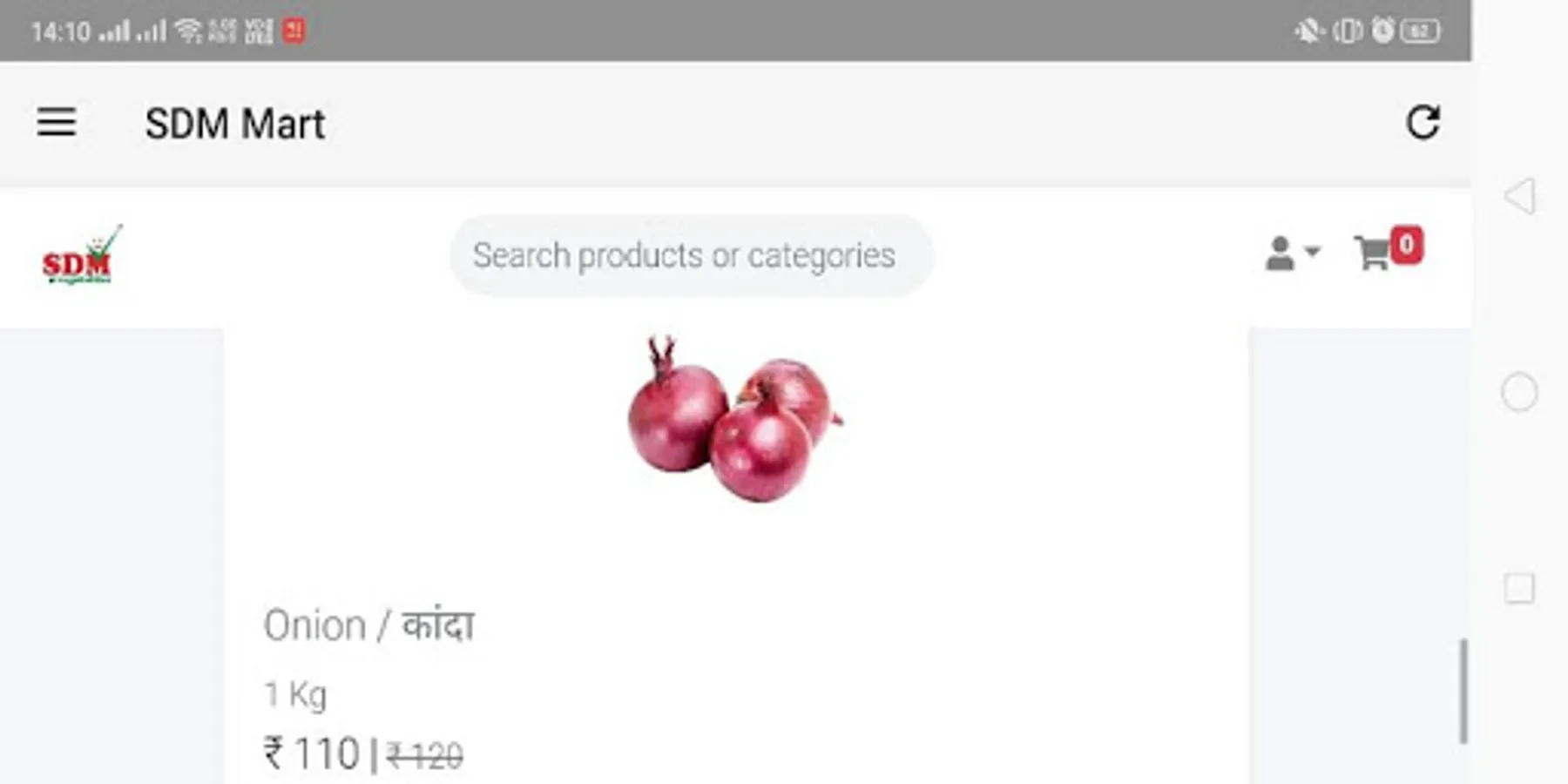Click the user account icon
The image size is (1568, 784).
(1279, 253)
